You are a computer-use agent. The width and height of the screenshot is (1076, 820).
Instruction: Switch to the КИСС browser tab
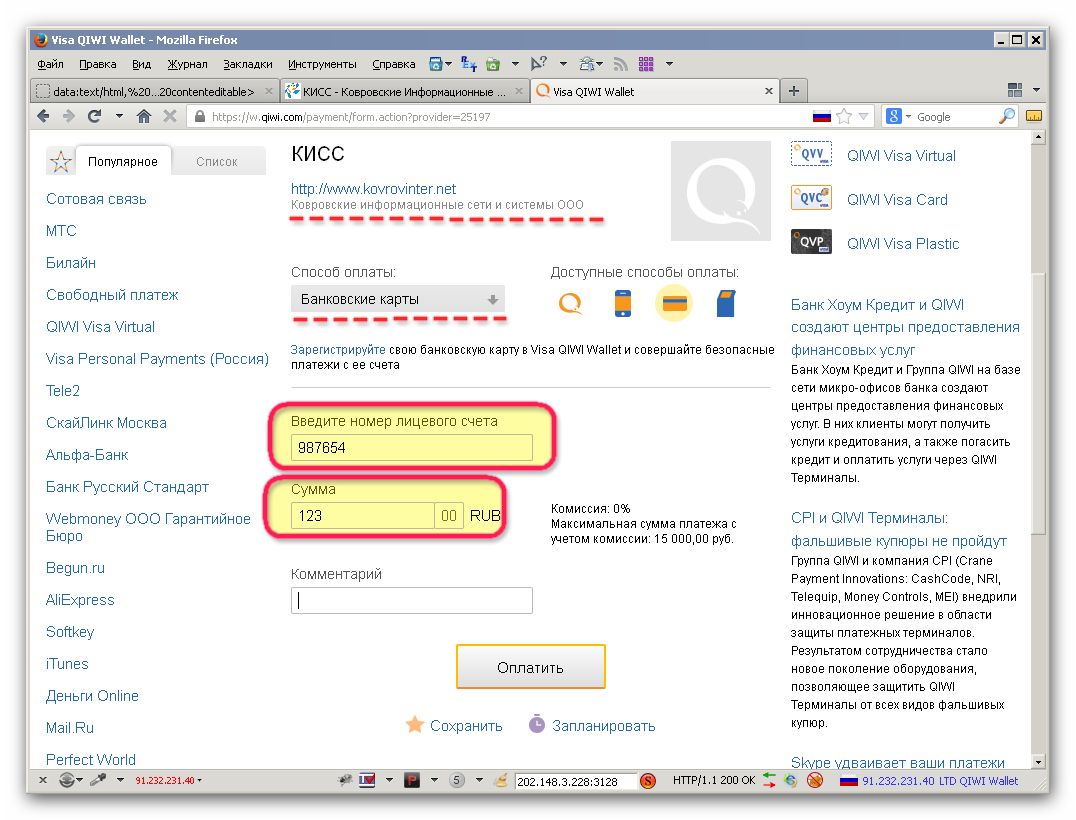tap(404, 91)
